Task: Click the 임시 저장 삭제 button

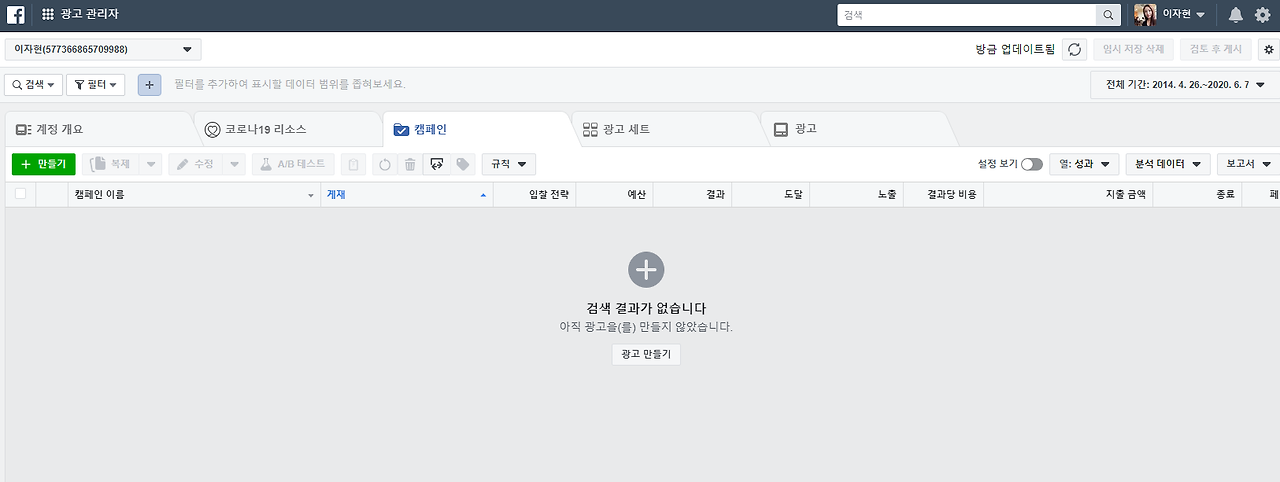Action: coord(1133,49)
